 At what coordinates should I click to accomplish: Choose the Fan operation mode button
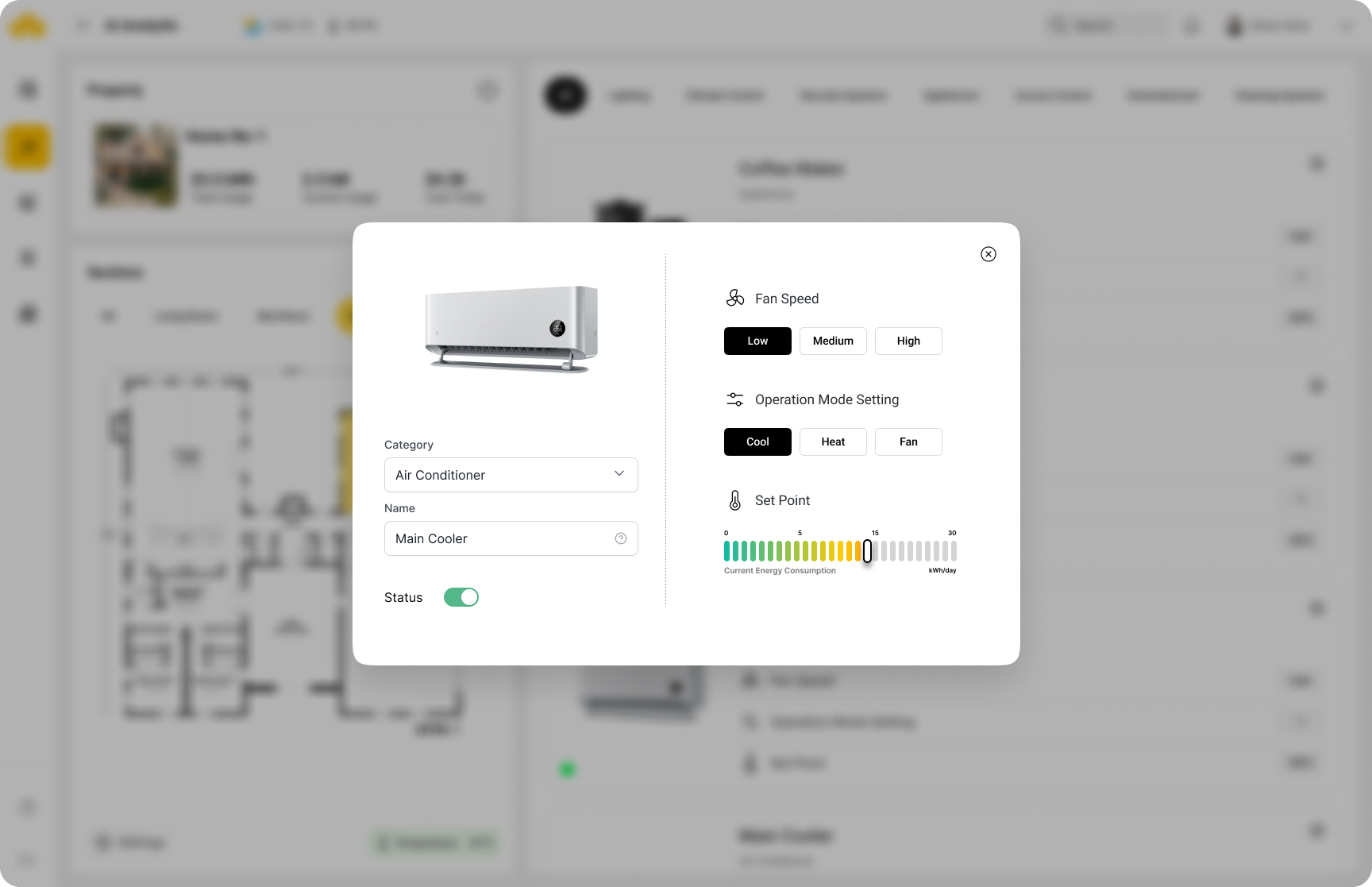908,442
